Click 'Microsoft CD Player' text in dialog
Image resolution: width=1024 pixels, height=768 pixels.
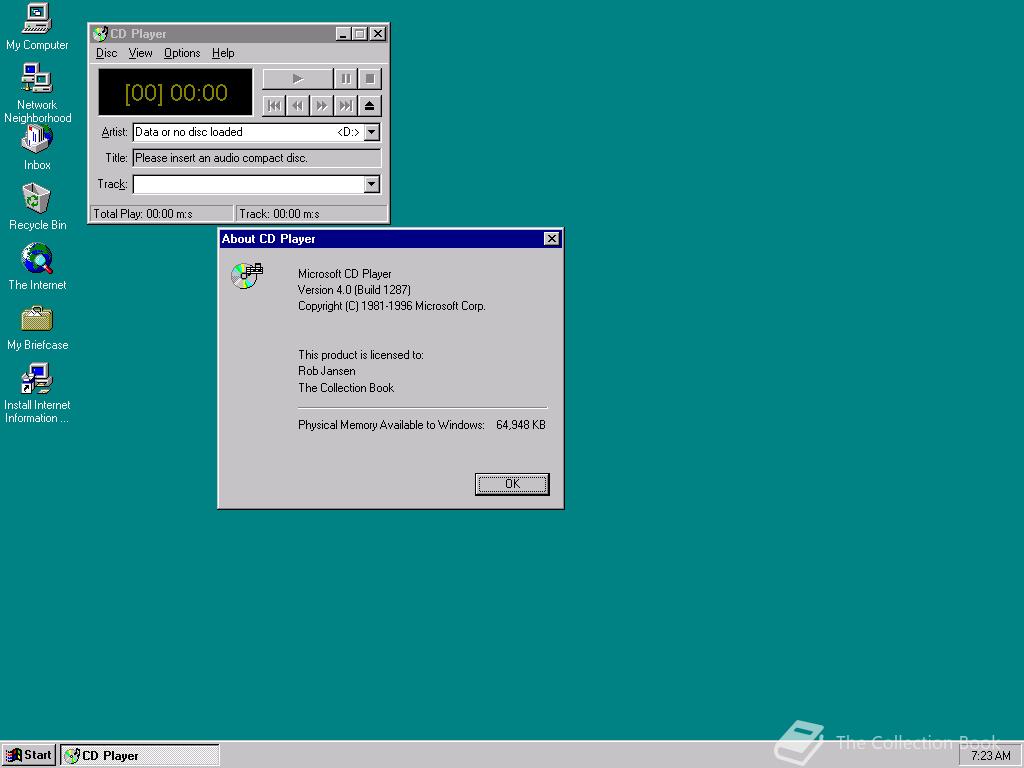point(345,274)
